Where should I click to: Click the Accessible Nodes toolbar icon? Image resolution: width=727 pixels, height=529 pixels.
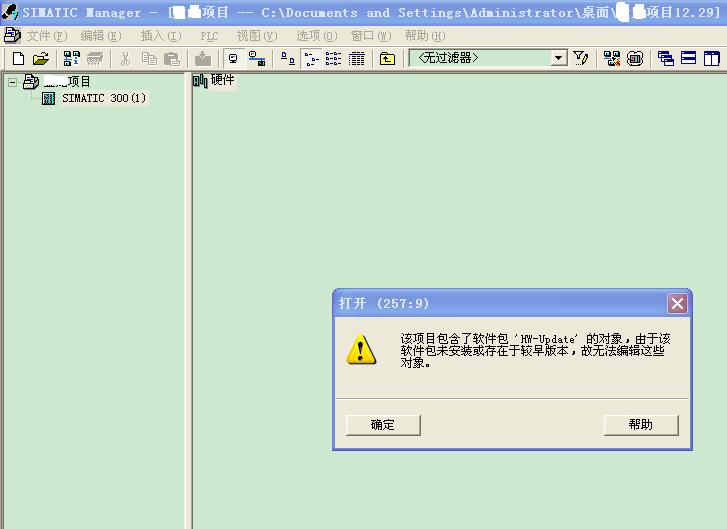tap(71, 59)
